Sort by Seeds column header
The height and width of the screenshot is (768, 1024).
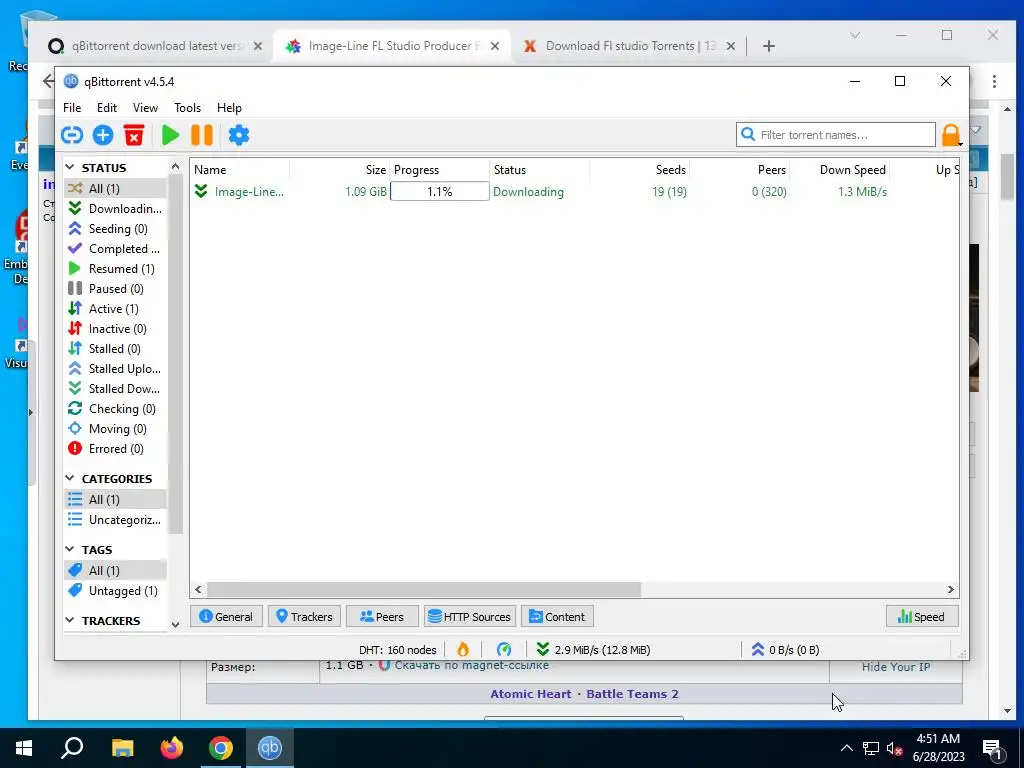640,170
